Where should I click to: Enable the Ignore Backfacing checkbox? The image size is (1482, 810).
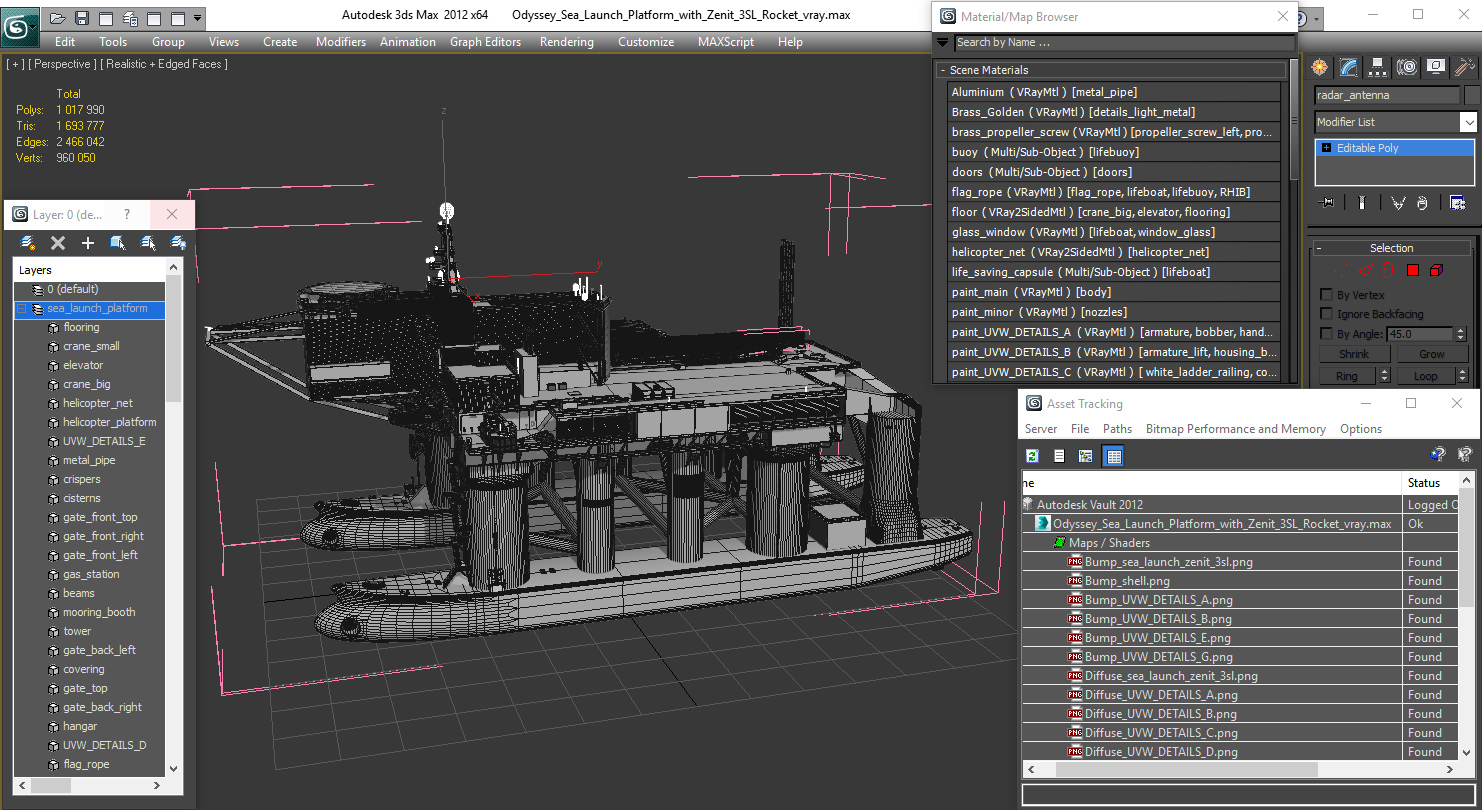(x=1327, y=314)
